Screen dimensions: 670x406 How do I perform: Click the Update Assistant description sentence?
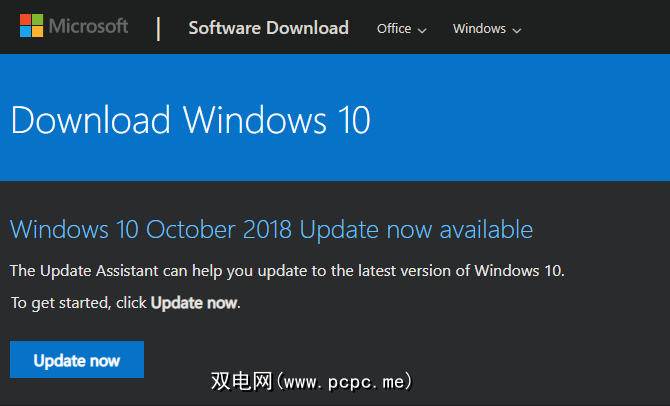pyautogui.click(x=287, y=271)
